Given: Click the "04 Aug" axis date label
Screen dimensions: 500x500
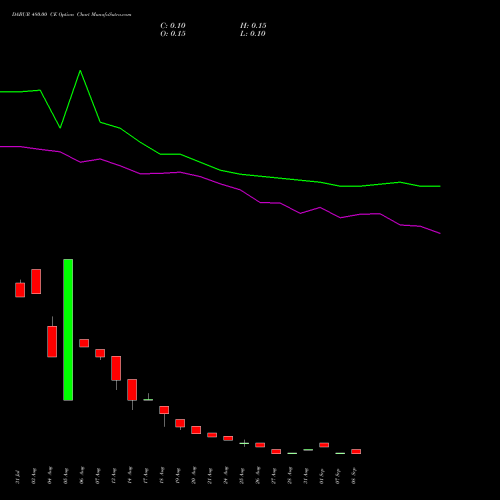Looking at the screenshot, I should tap(50, 475).
